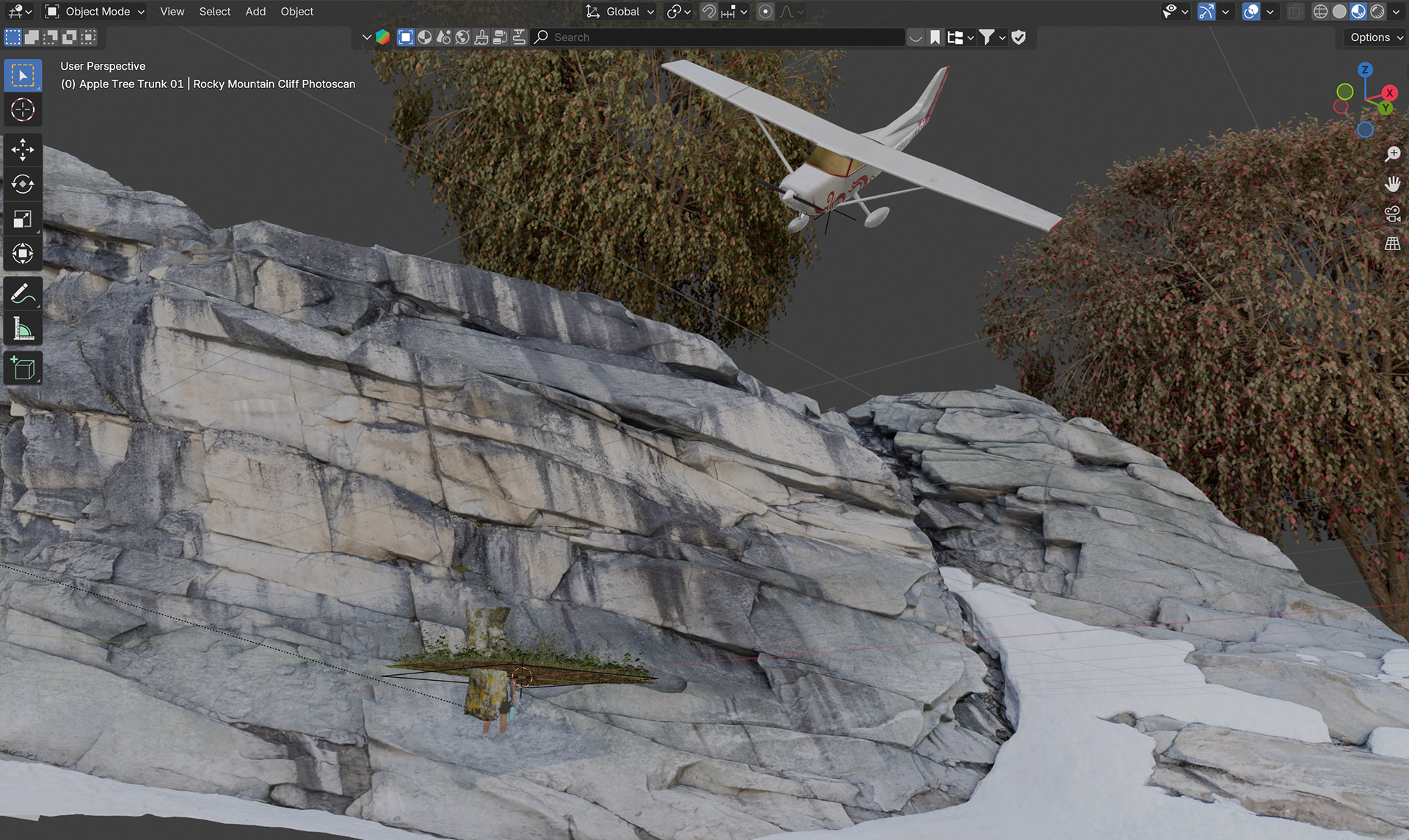Screen dimensions: 1409x840
Task: Select the Cursor tool
Action: click(23, 110)
